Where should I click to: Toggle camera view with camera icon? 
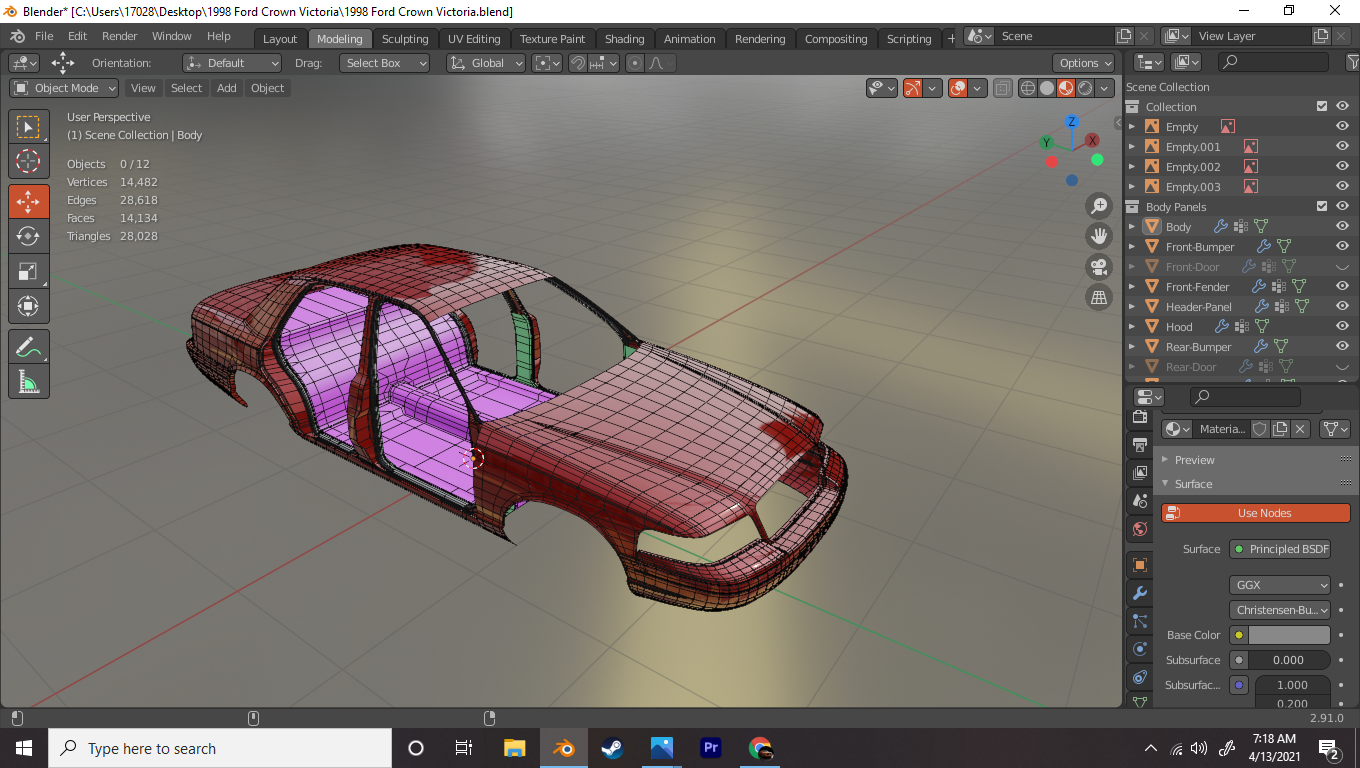click(x=1099, y=267)
